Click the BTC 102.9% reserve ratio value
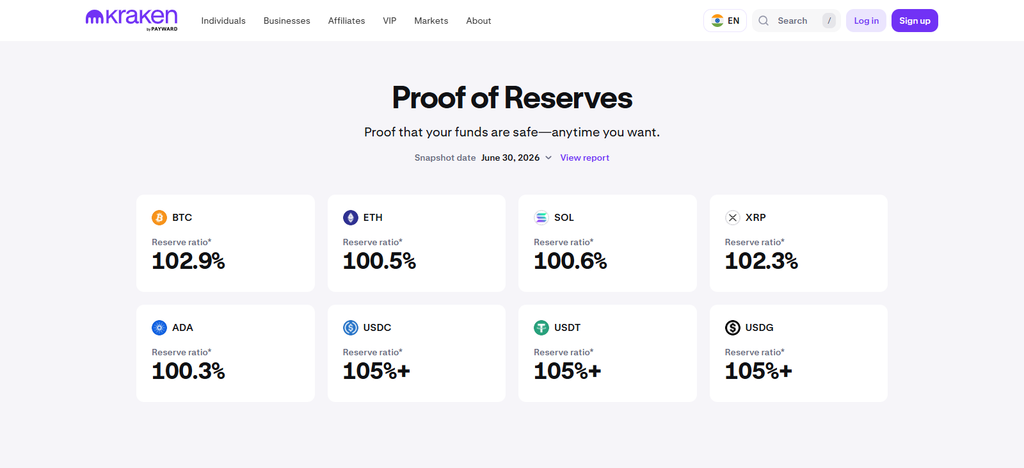1024x468 pixels. (188, 262)
